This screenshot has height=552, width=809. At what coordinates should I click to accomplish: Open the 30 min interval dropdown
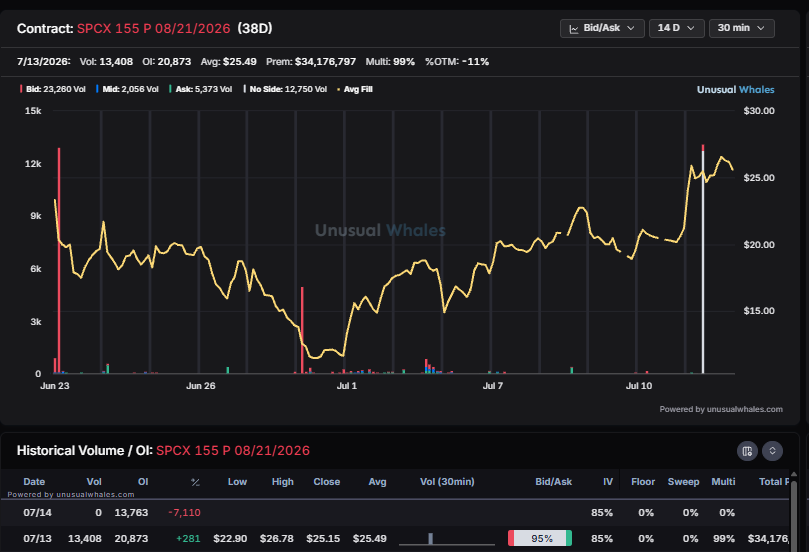(741, 28)
